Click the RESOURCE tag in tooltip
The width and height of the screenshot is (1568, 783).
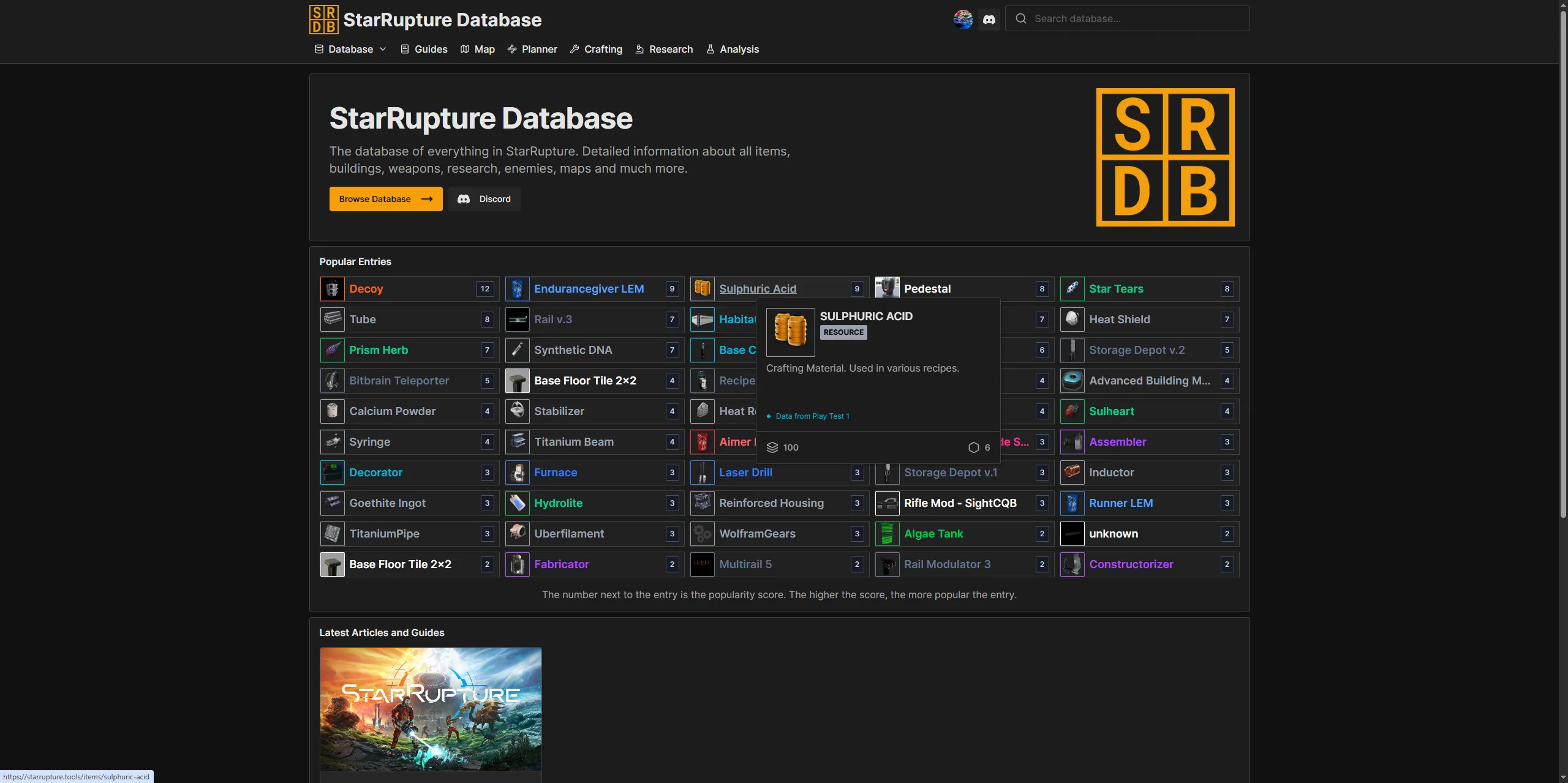(x=843, y=332)
